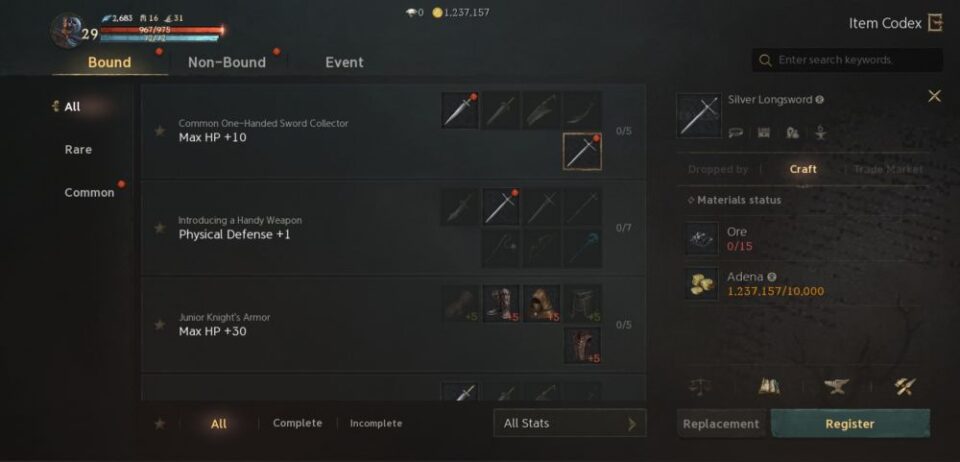Viewport: 960px width, 462px height.
Task: Click the crossed hammers icon
Action: (904, 386)
